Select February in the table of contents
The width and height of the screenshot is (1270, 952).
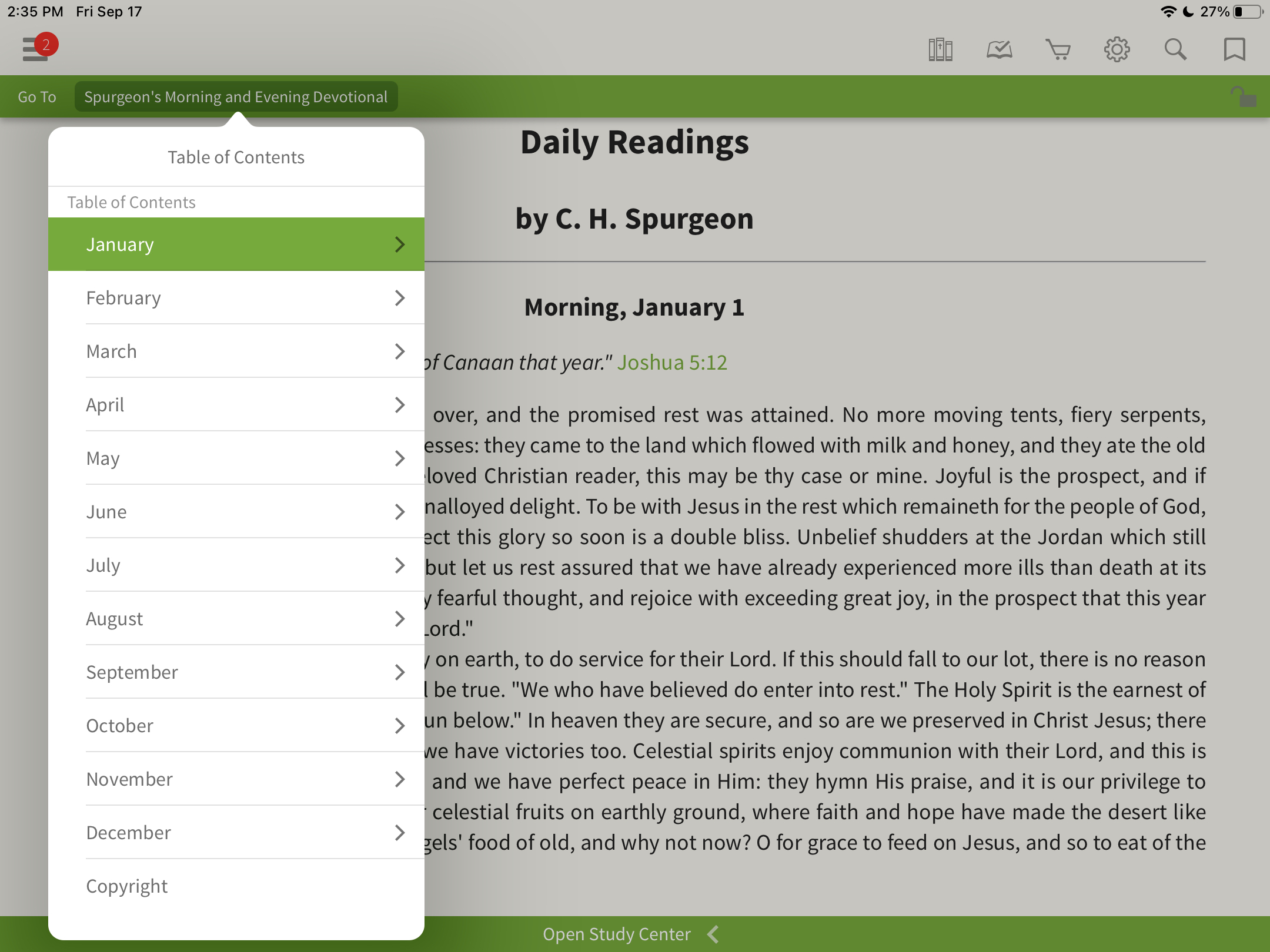click(236, 298)
